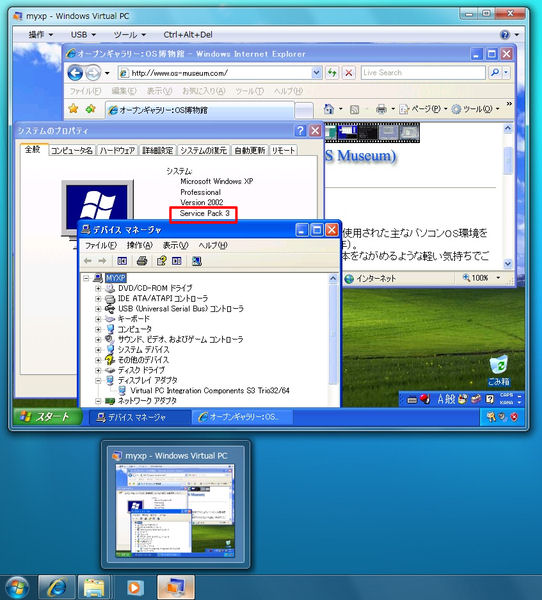
Task: Click Device Manager back arrow
Action: coord(88,261)
